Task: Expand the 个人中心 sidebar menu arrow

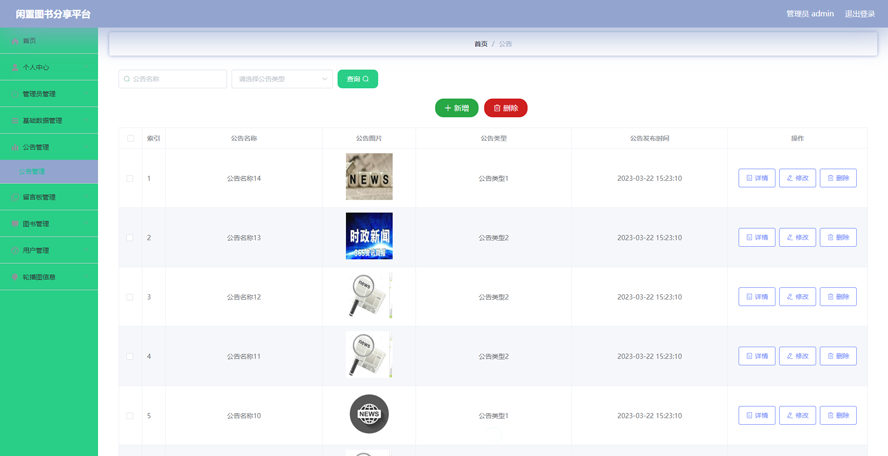Action: click(86, 67)
